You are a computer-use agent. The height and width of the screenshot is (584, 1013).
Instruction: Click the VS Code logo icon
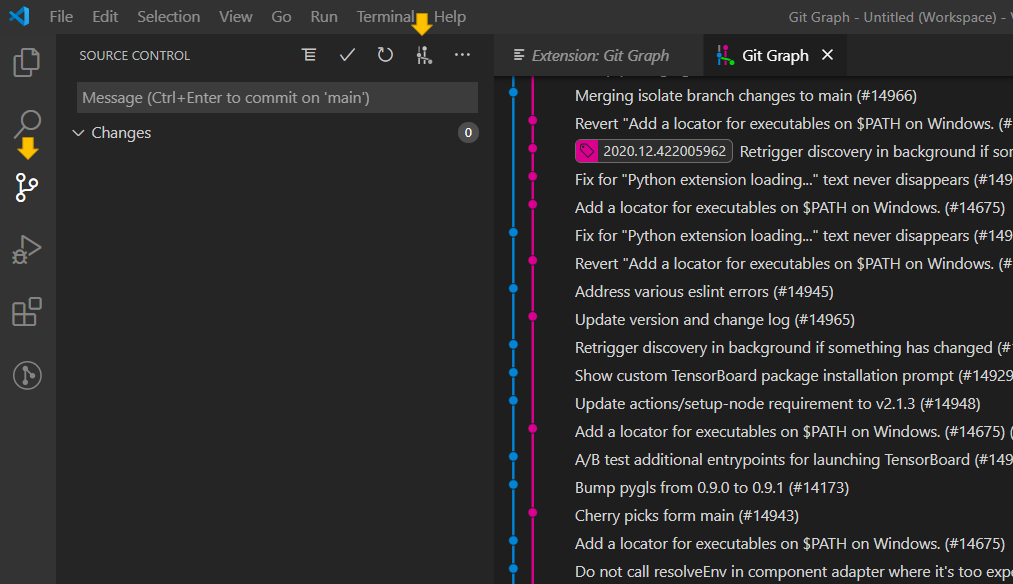pos(19,16)
